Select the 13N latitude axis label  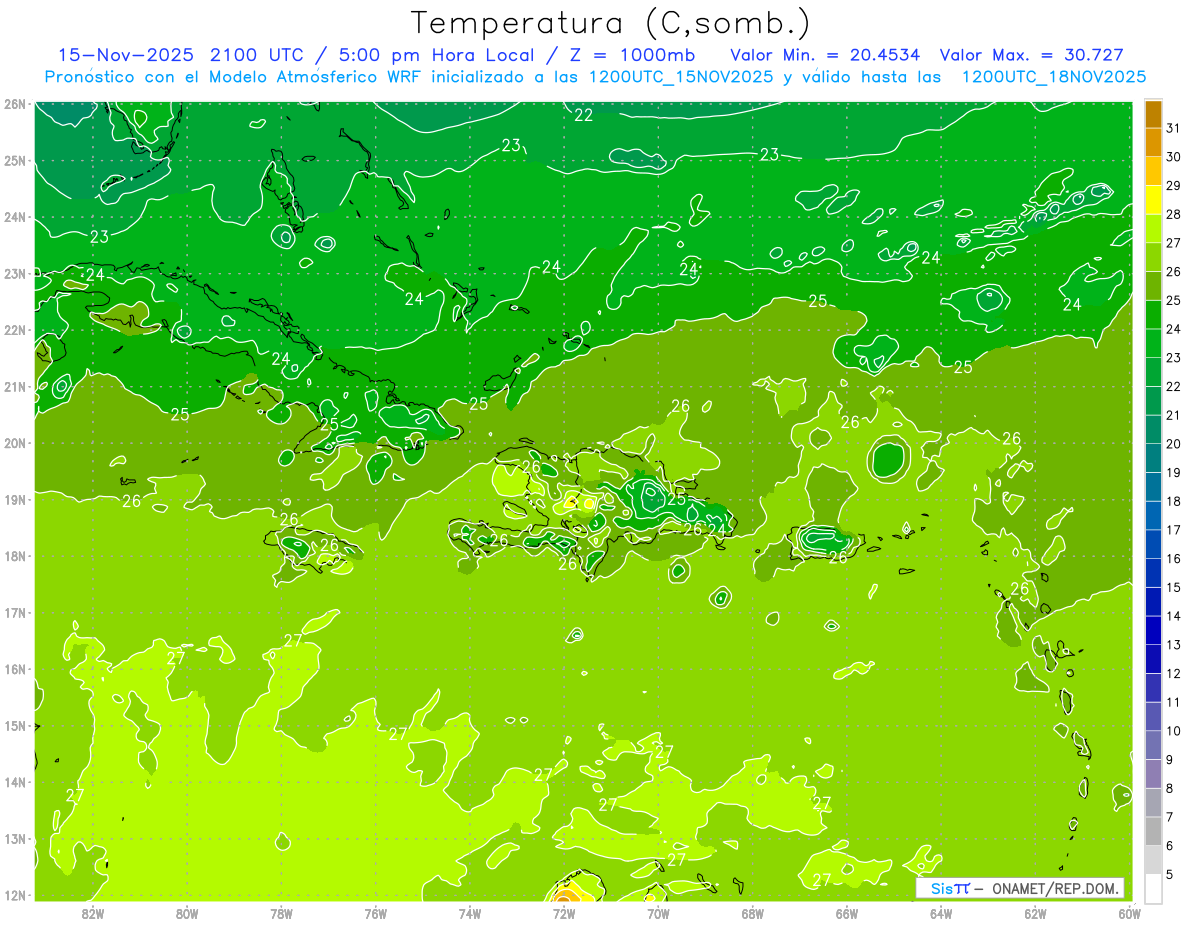tap(14, 838)
